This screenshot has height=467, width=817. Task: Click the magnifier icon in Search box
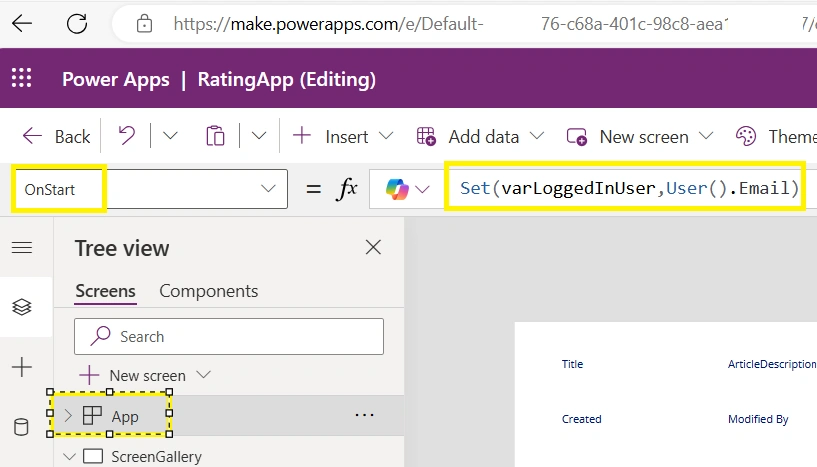coord(100,336)
